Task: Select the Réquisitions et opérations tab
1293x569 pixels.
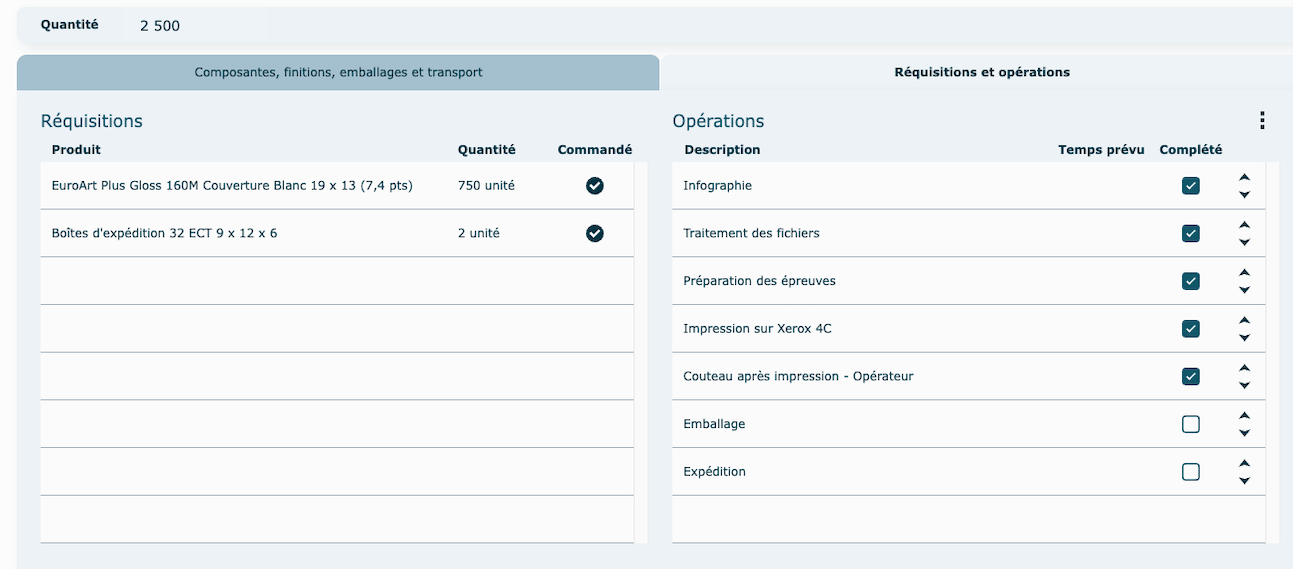Action: 981,73
